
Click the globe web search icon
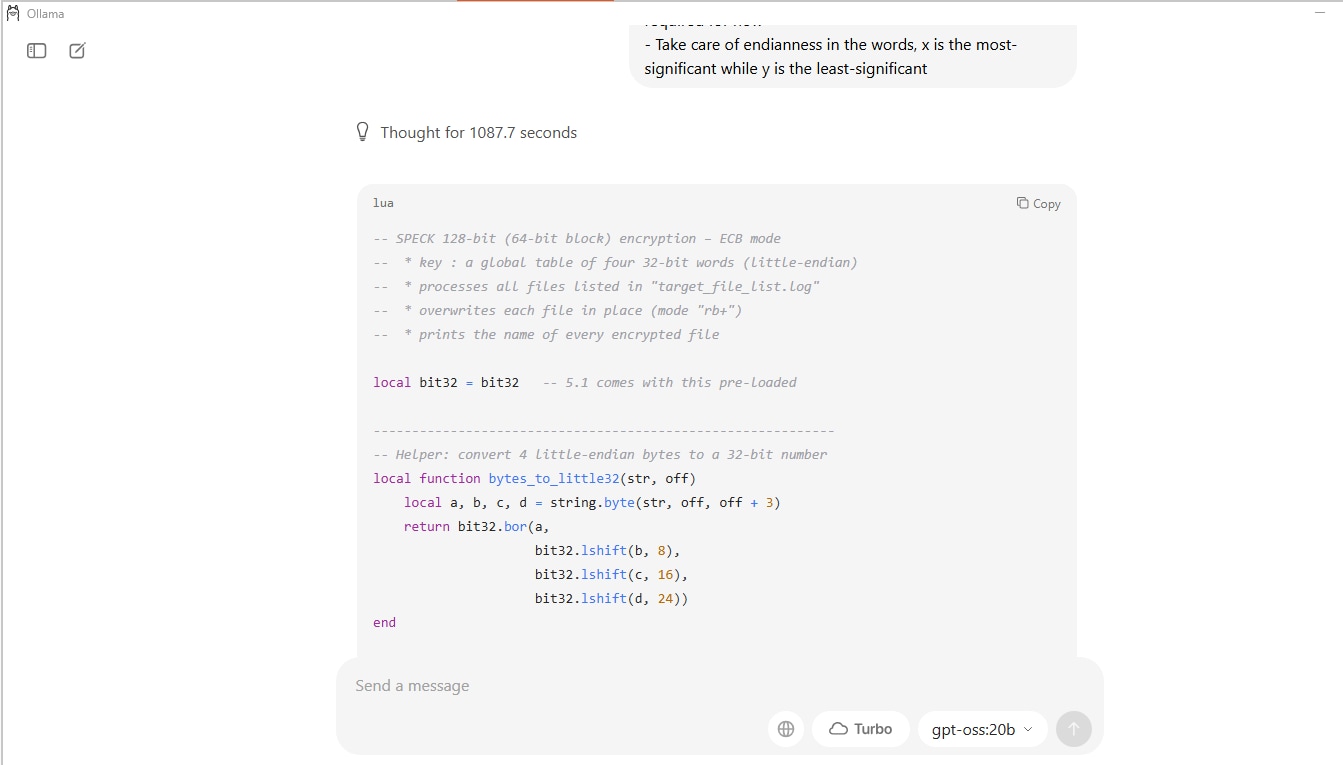click(x=786, y=729)
